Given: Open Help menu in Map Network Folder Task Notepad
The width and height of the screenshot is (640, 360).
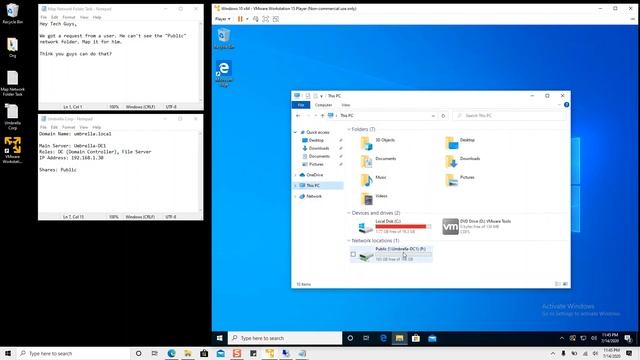Looking at the screenshot, I should click(x=97, y=17).
